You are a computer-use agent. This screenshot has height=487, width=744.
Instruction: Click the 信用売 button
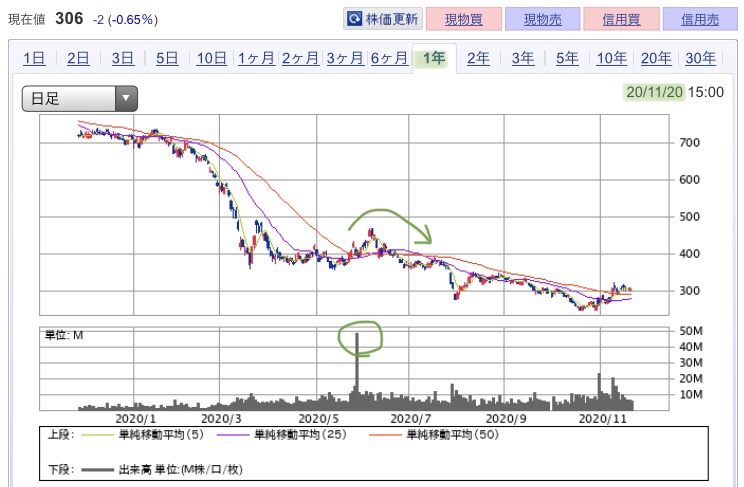(x=700, y=19)
